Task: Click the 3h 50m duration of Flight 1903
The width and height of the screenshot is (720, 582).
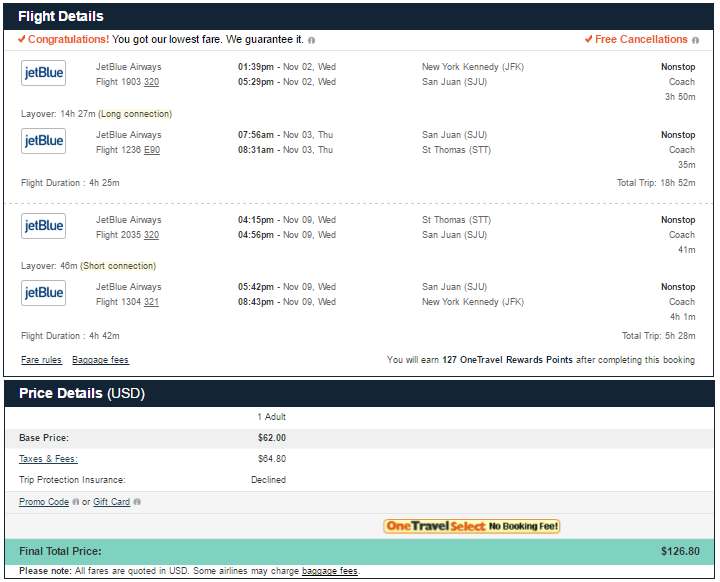Action: 680,97
